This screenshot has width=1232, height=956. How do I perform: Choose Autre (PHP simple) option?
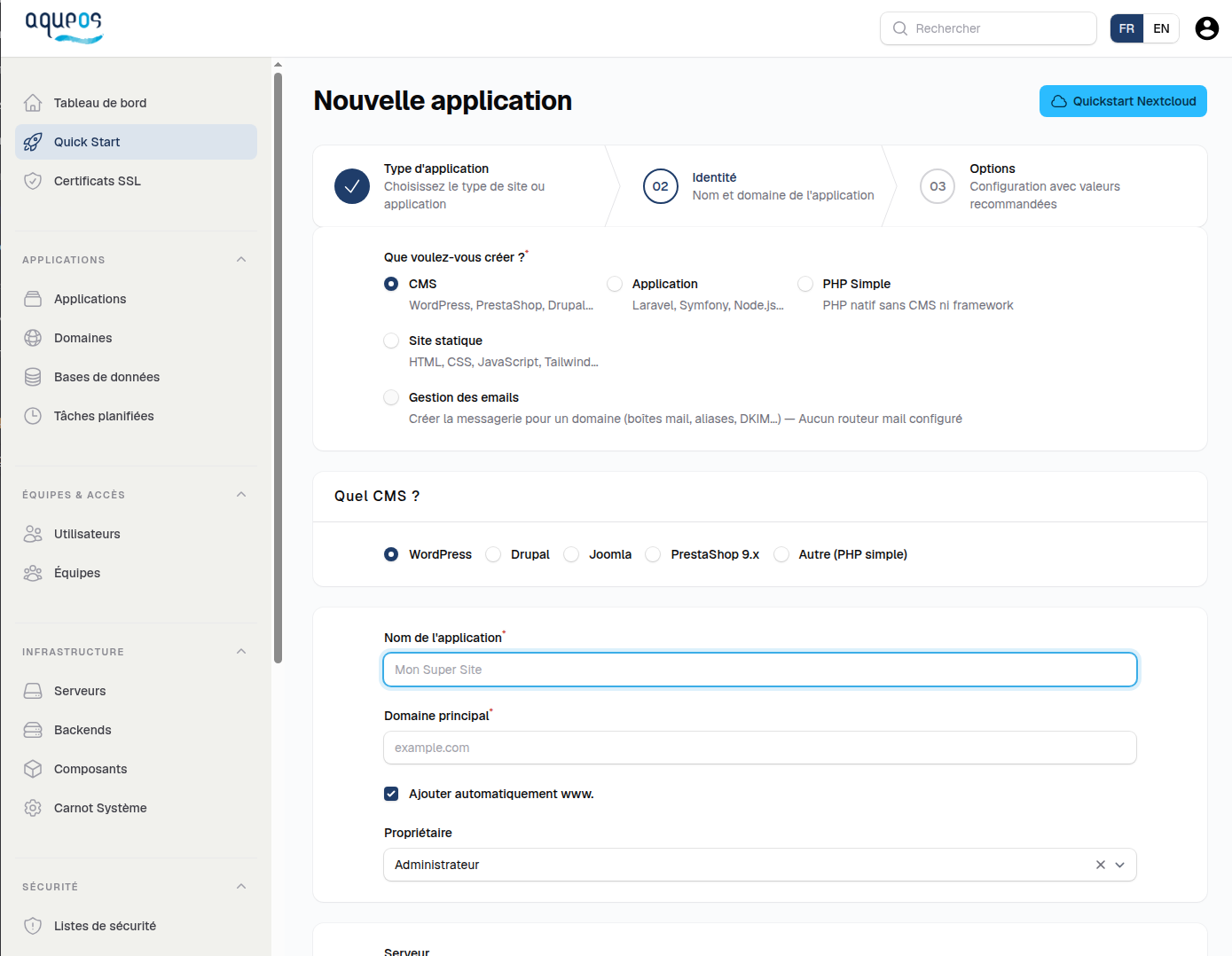tap(781, 554)
